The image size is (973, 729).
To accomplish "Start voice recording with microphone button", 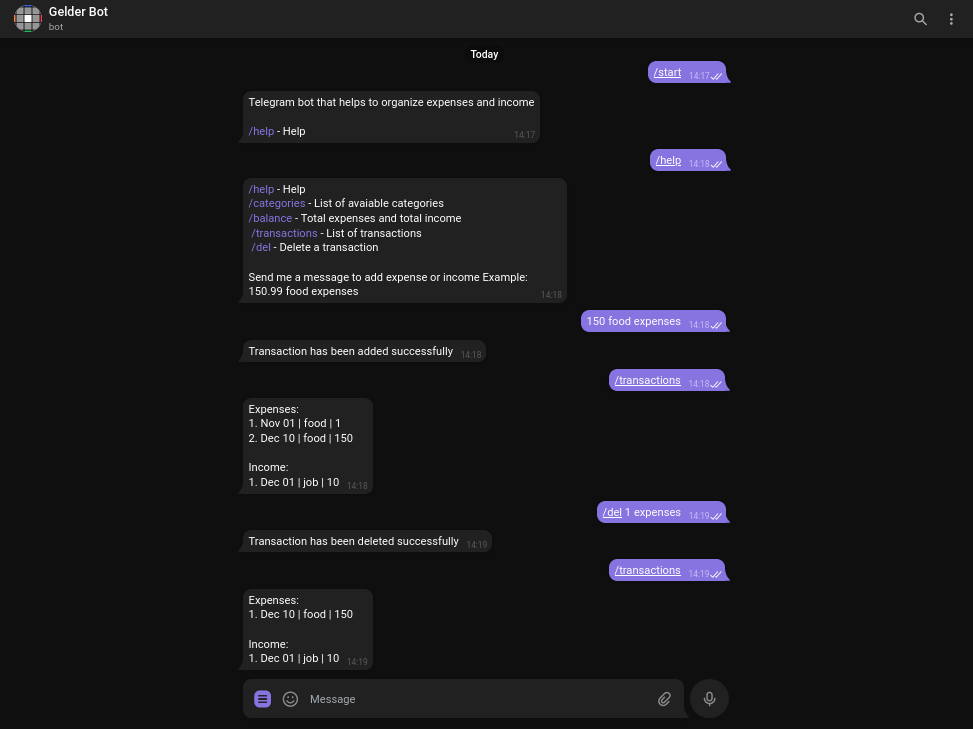I will click(x=709, y=699).
